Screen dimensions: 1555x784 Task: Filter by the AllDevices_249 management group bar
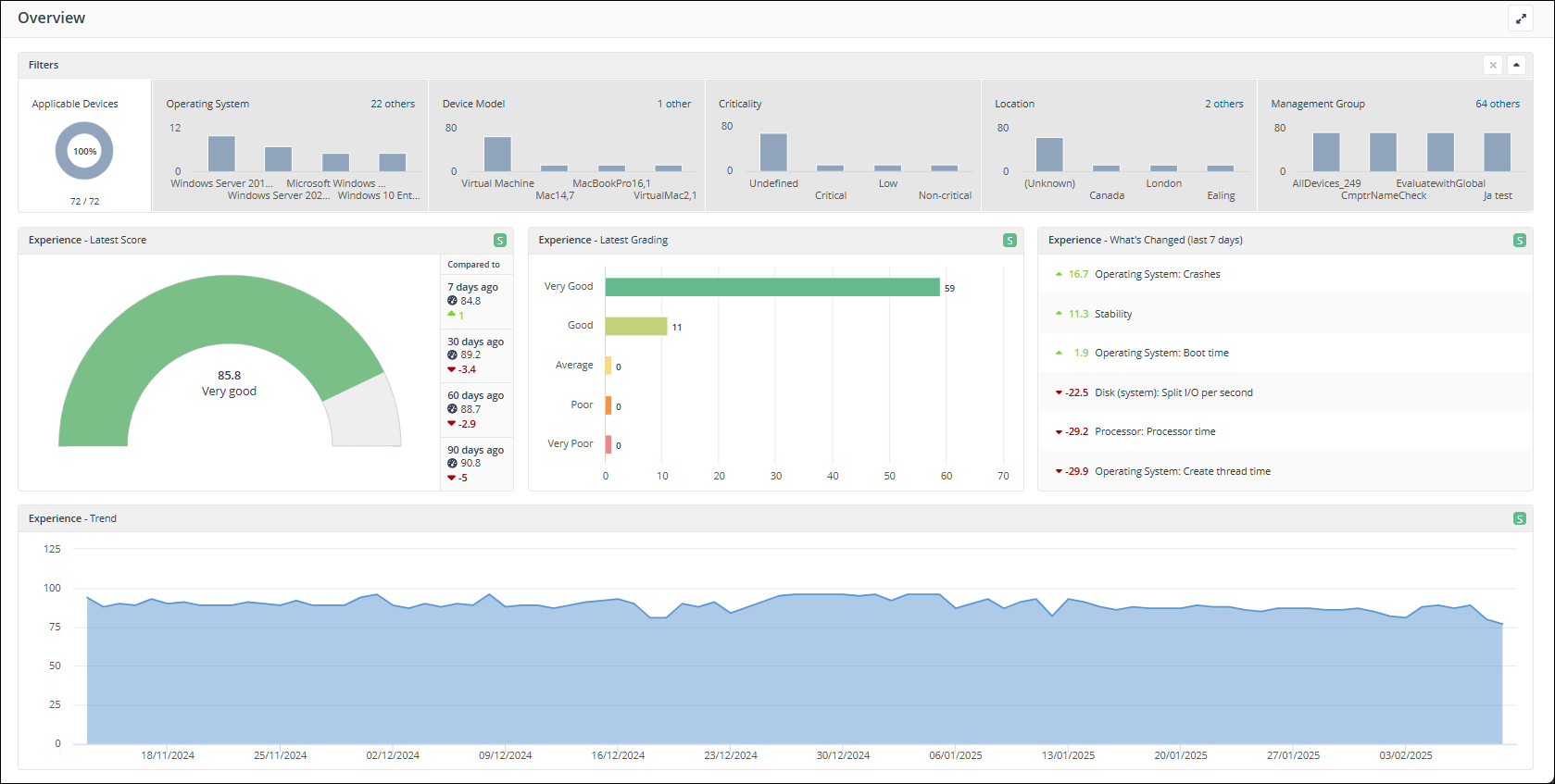tap(1326, 152)
